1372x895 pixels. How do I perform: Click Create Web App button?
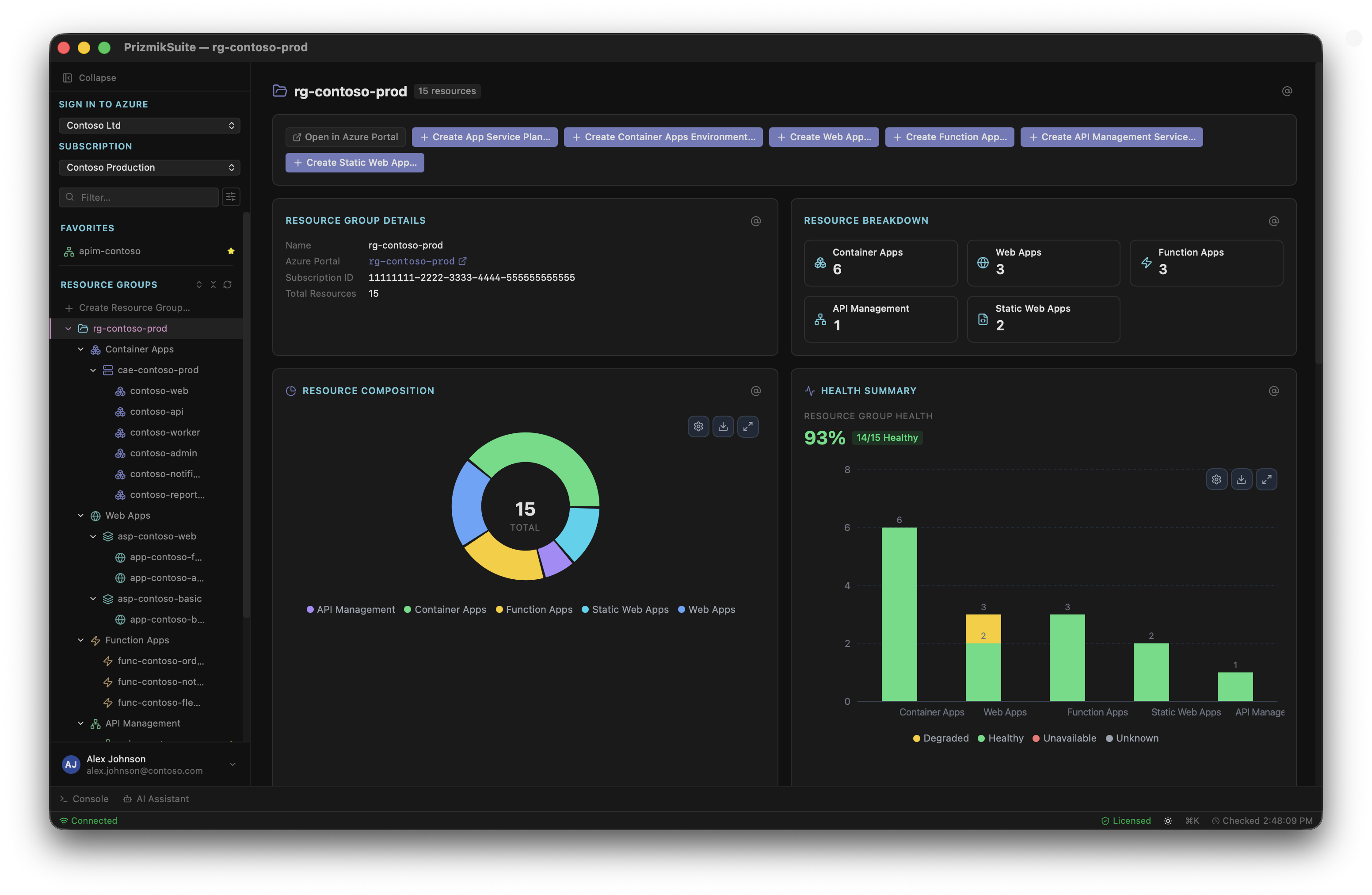tap(824, 137)
